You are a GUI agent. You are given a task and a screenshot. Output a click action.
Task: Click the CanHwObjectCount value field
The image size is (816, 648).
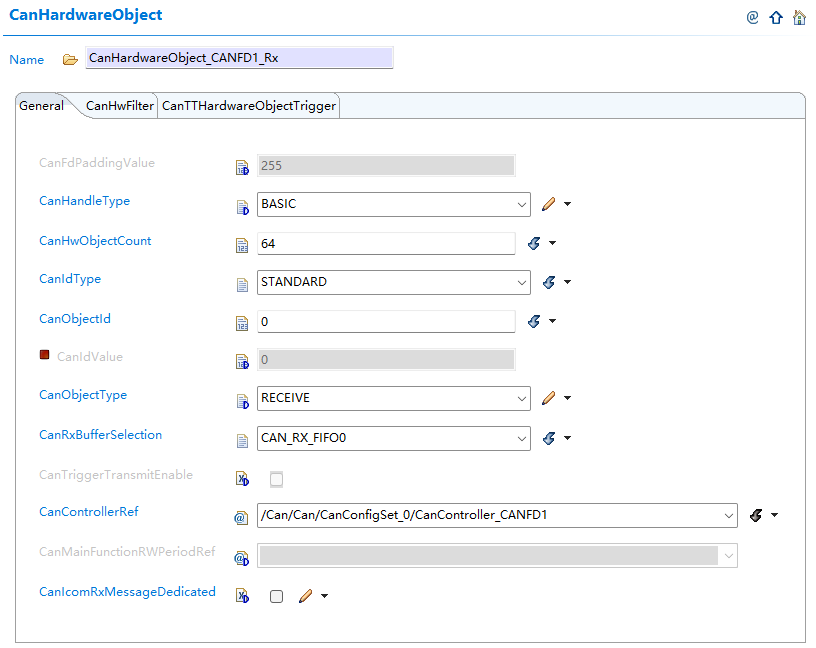(x=386, y=244)
